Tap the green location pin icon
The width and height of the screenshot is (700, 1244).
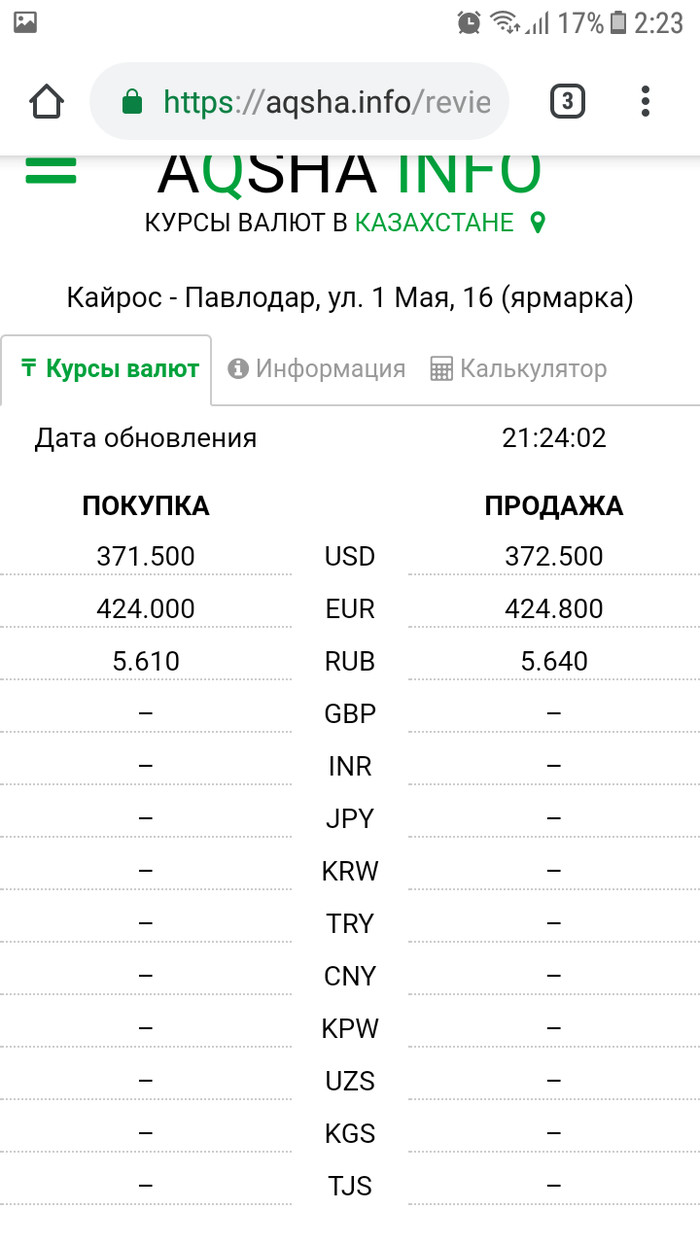[538, 223]
